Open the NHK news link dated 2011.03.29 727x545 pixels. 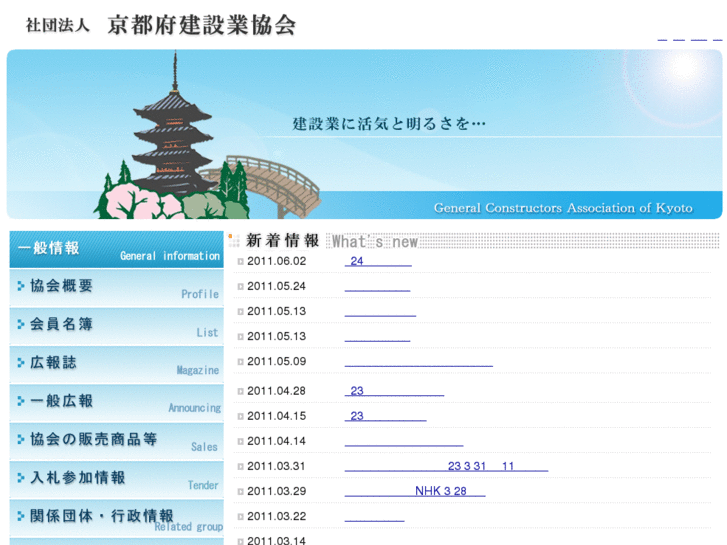click(x=414, y=491)
